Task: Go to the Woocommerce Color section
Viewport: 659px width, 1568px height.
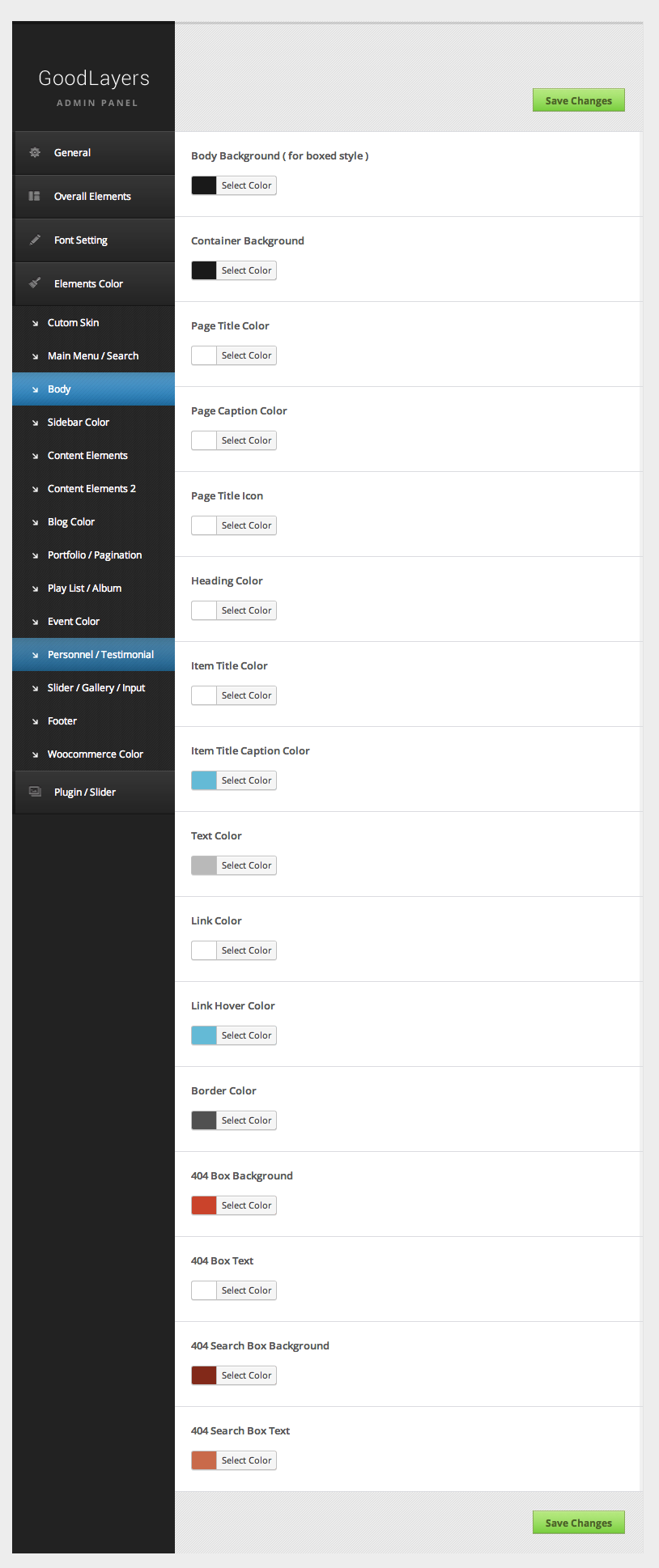Action: (96, 754)
